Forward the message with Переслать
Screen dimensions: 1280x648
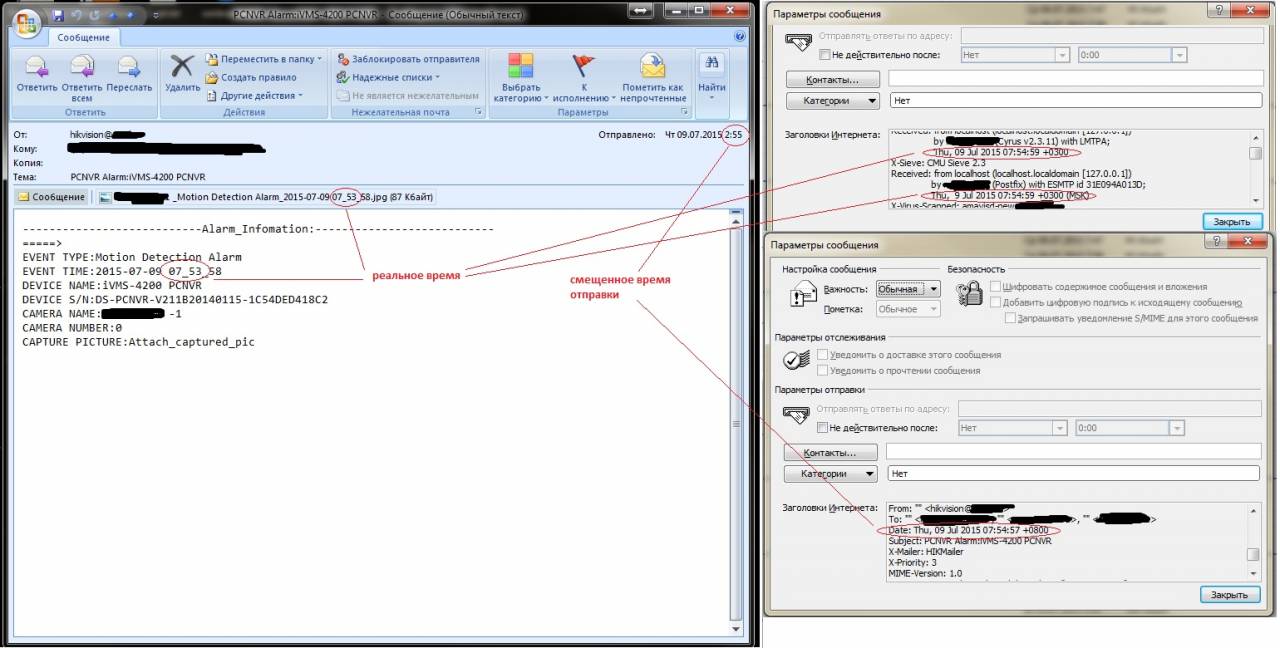click(129, 77)
